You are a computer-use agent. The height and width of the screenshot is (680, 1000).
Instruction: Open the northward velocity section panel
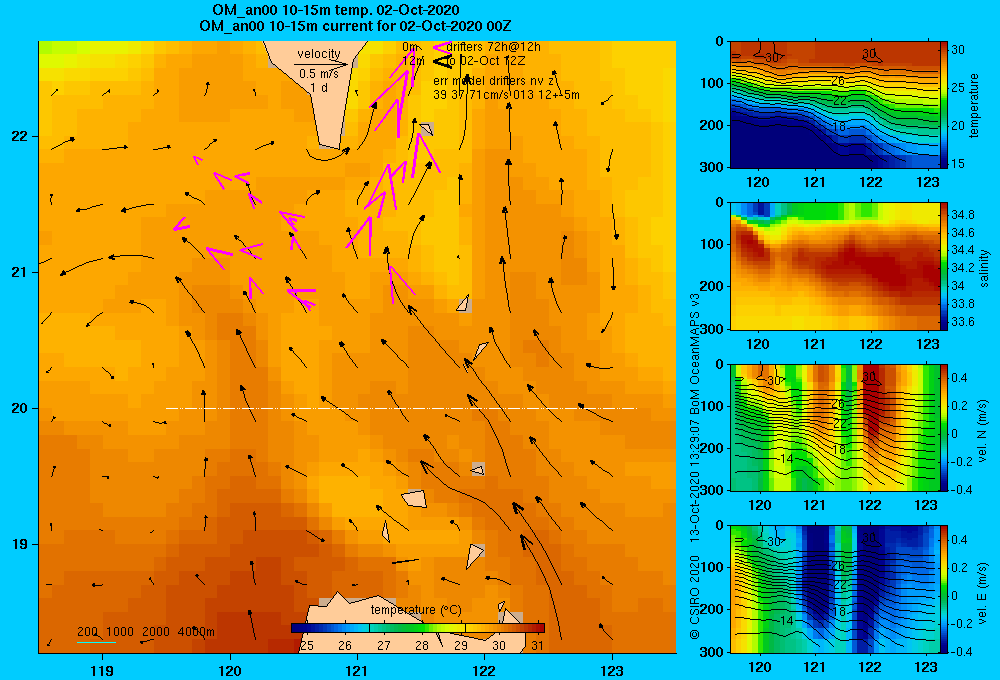(x=835, y=427)
